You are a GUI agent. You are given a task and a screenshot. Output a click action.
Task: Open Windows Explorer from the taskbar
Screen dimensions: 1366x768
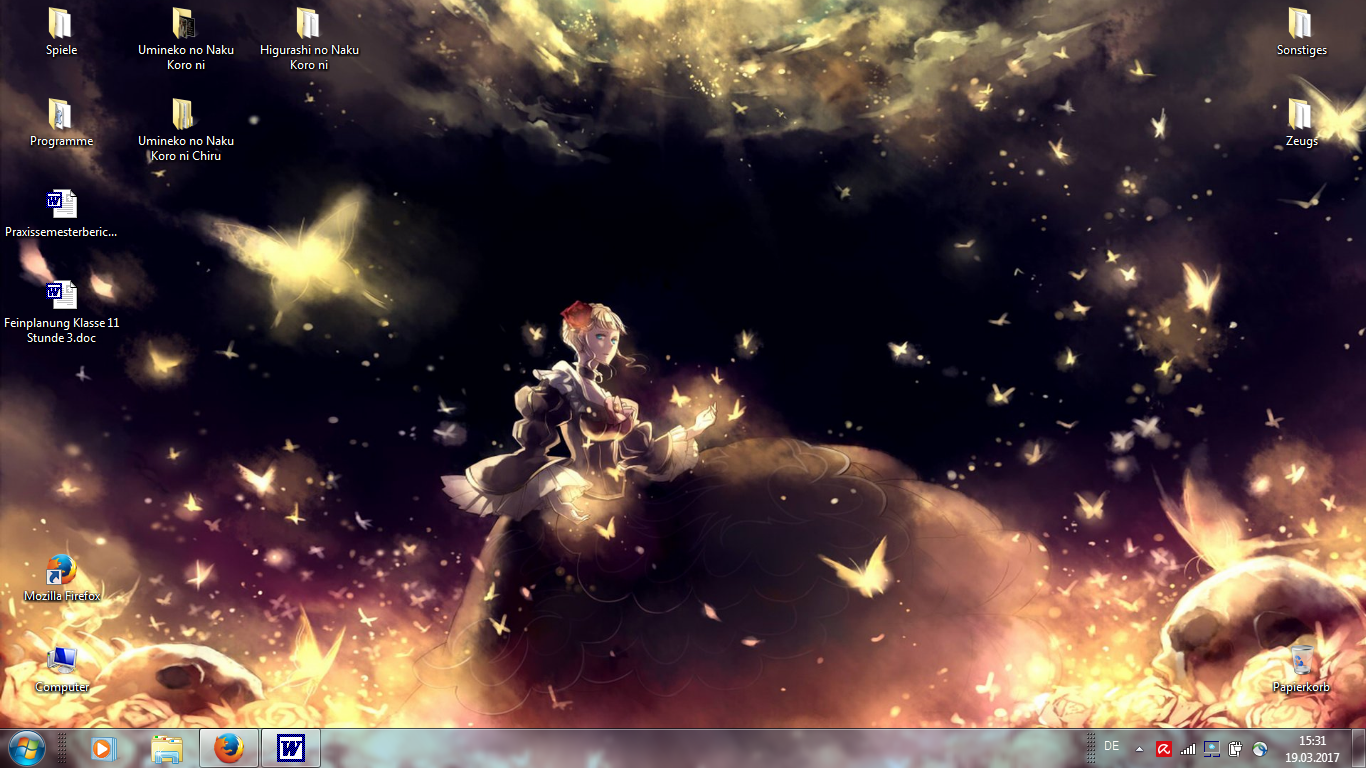point(167,748)
